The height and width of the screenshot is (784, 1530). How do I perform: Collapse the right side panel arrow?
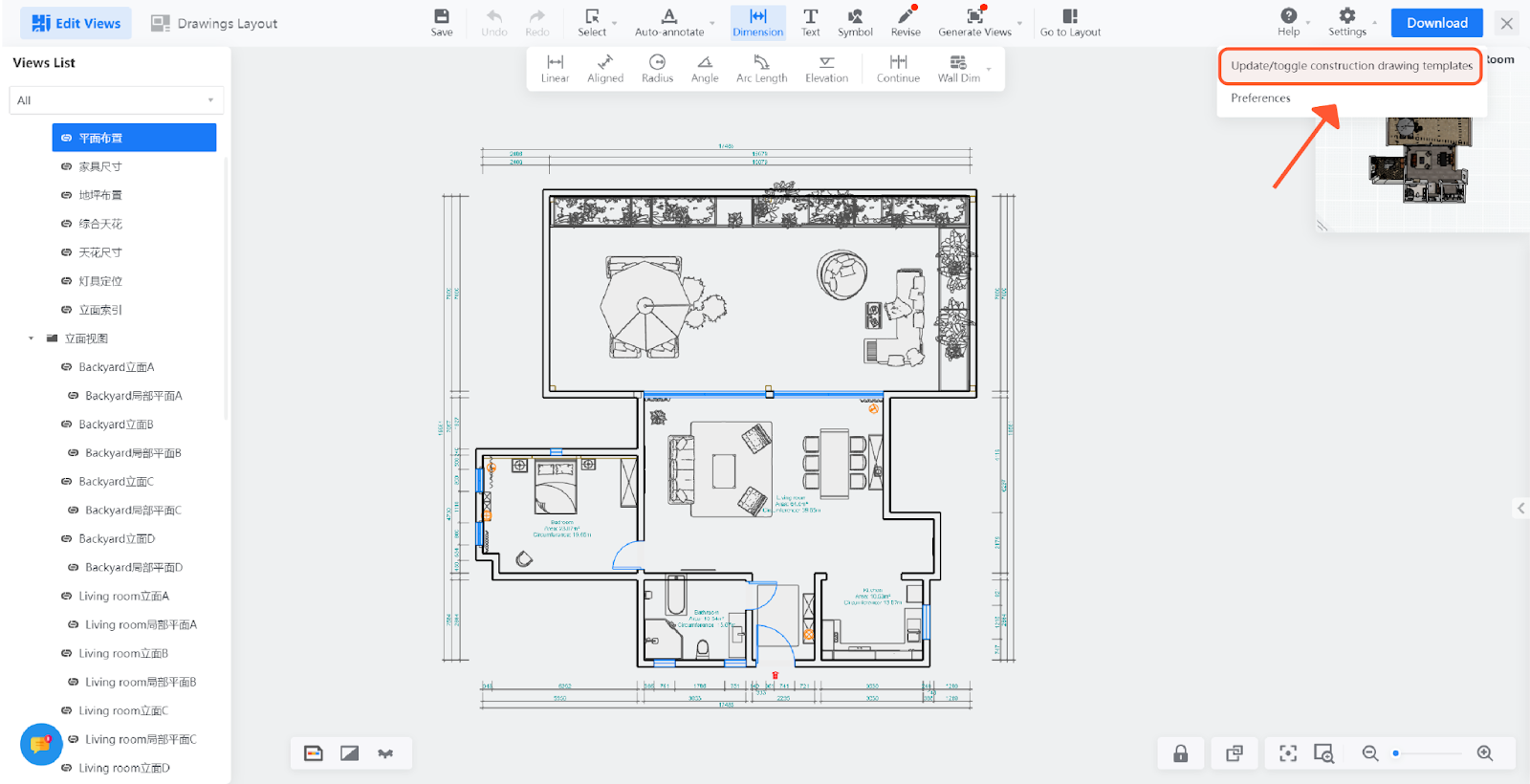pos(1520,509)
